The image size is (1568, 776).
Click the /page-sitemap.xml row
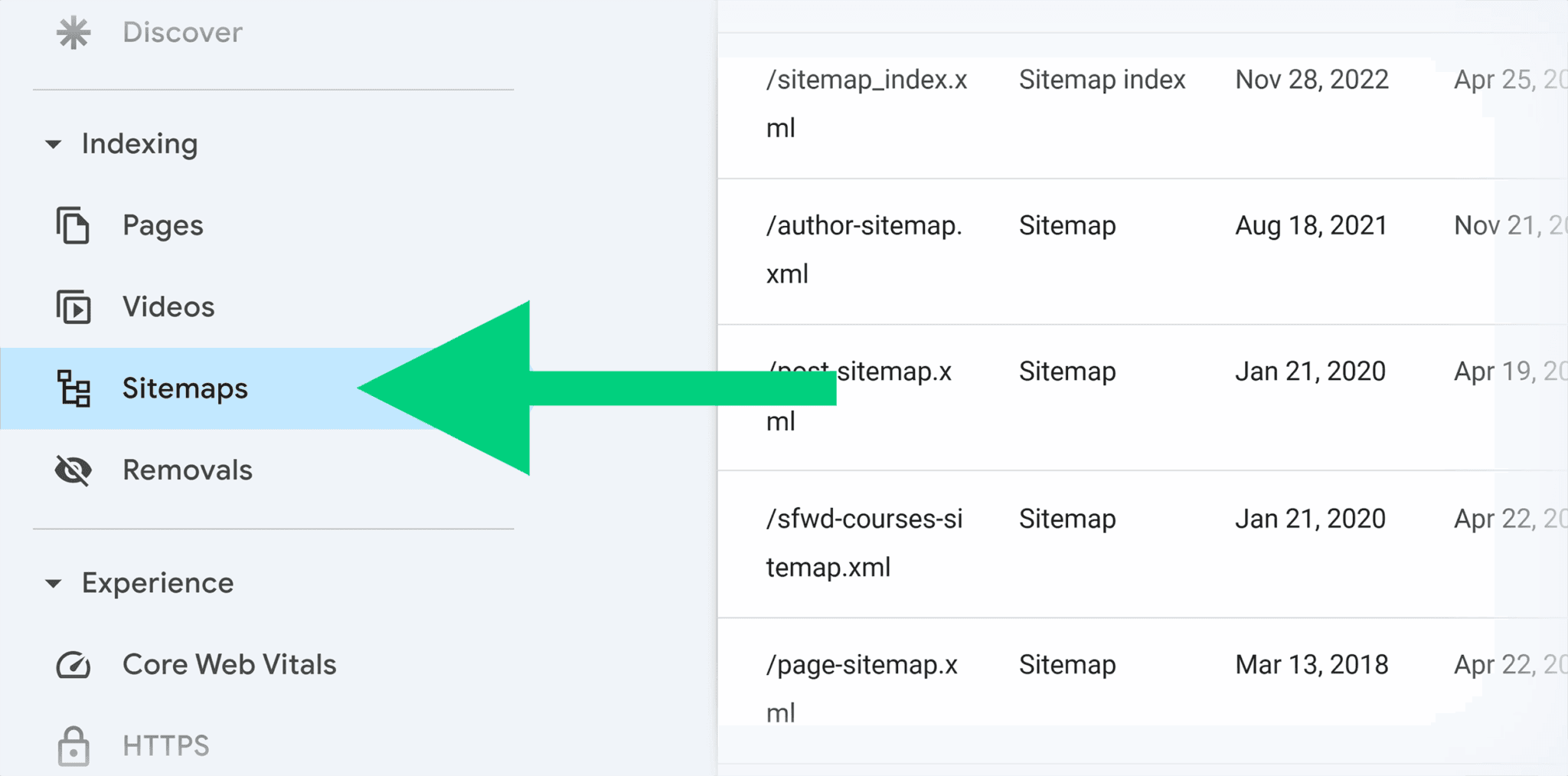(x=861, y=688)
